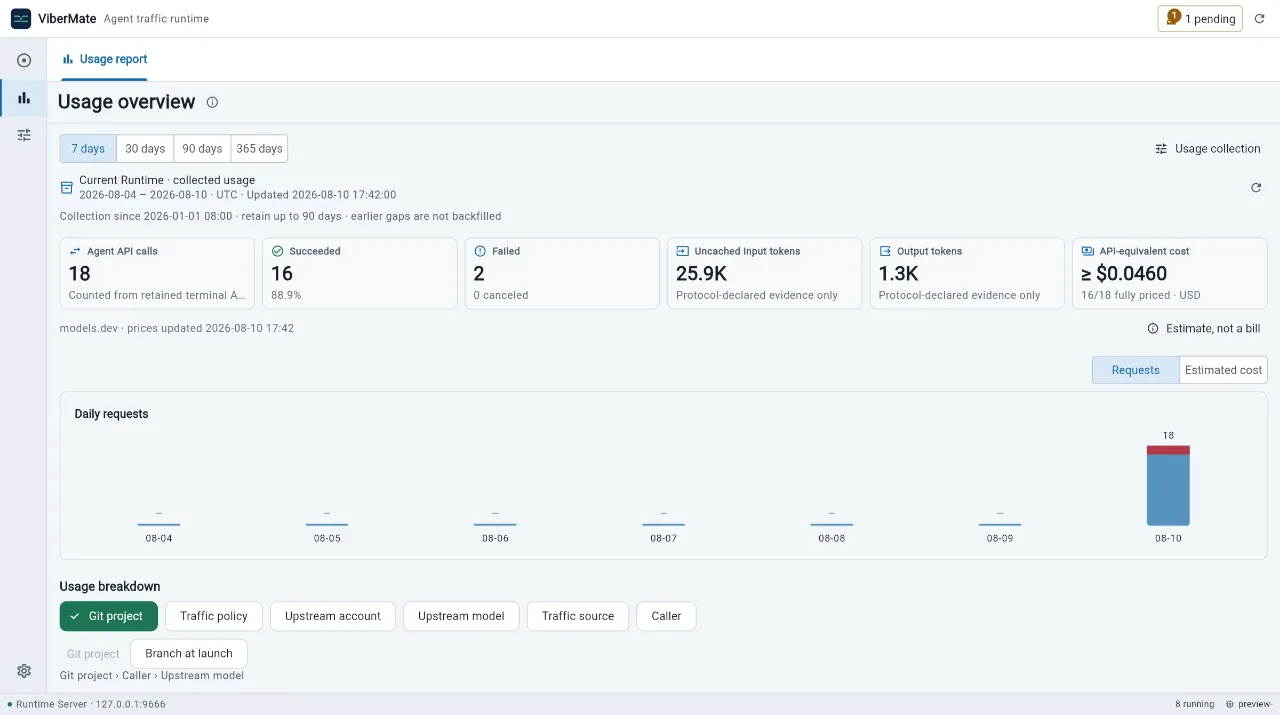Select the 7 days range

(x=88, y=148)
